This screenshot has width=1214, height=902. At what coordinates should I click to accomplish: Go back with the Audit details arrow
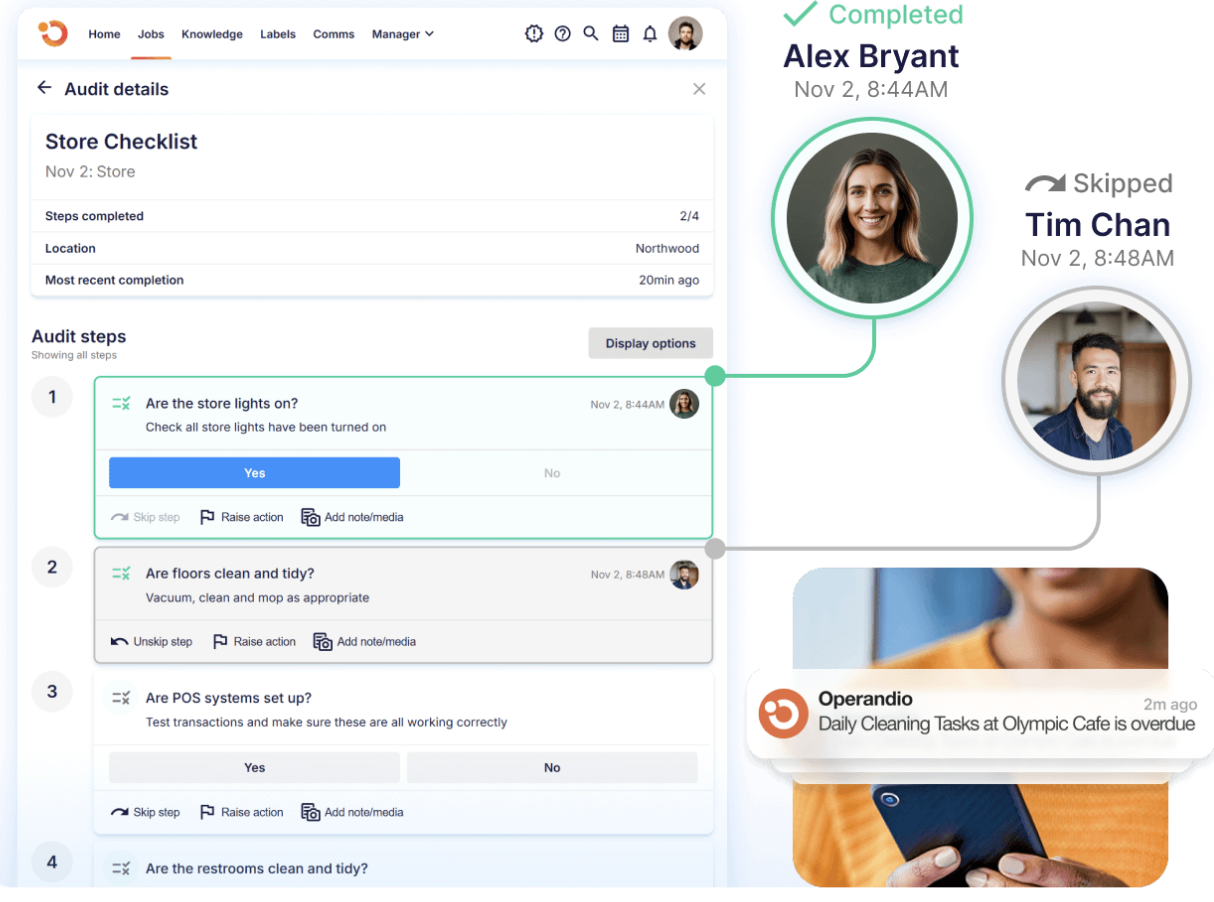click(x=44, y=88)
